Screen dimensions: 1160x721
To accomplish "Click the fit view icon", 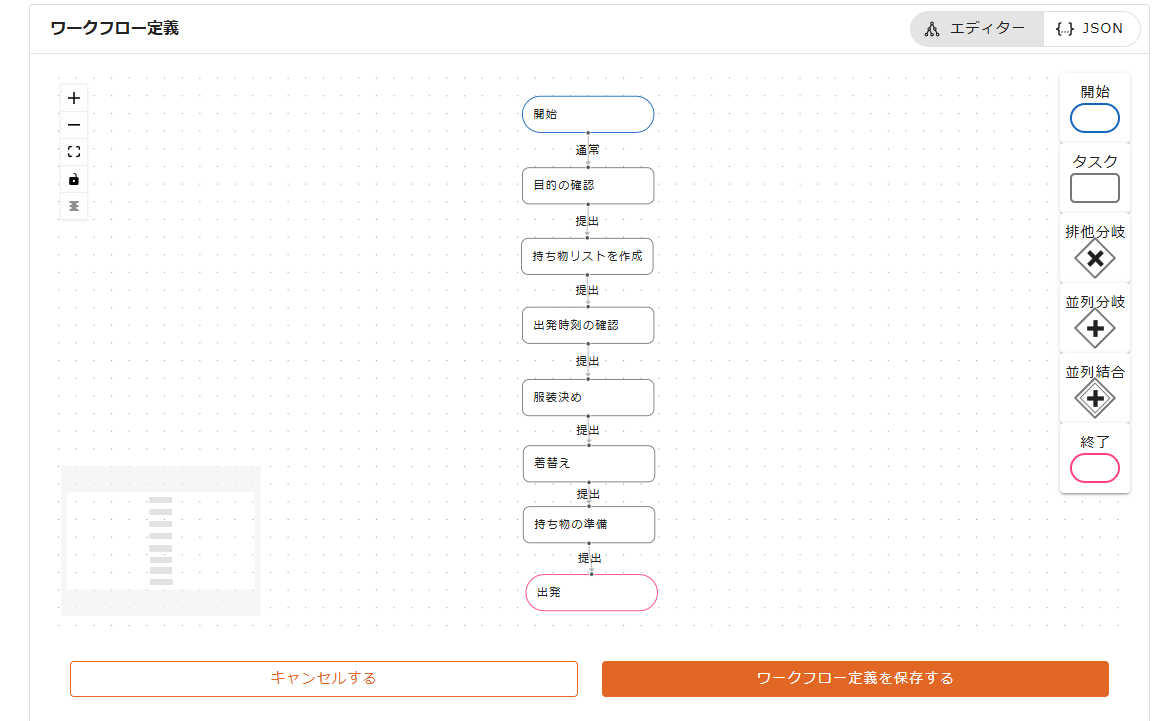I will [x=74, y=152].
